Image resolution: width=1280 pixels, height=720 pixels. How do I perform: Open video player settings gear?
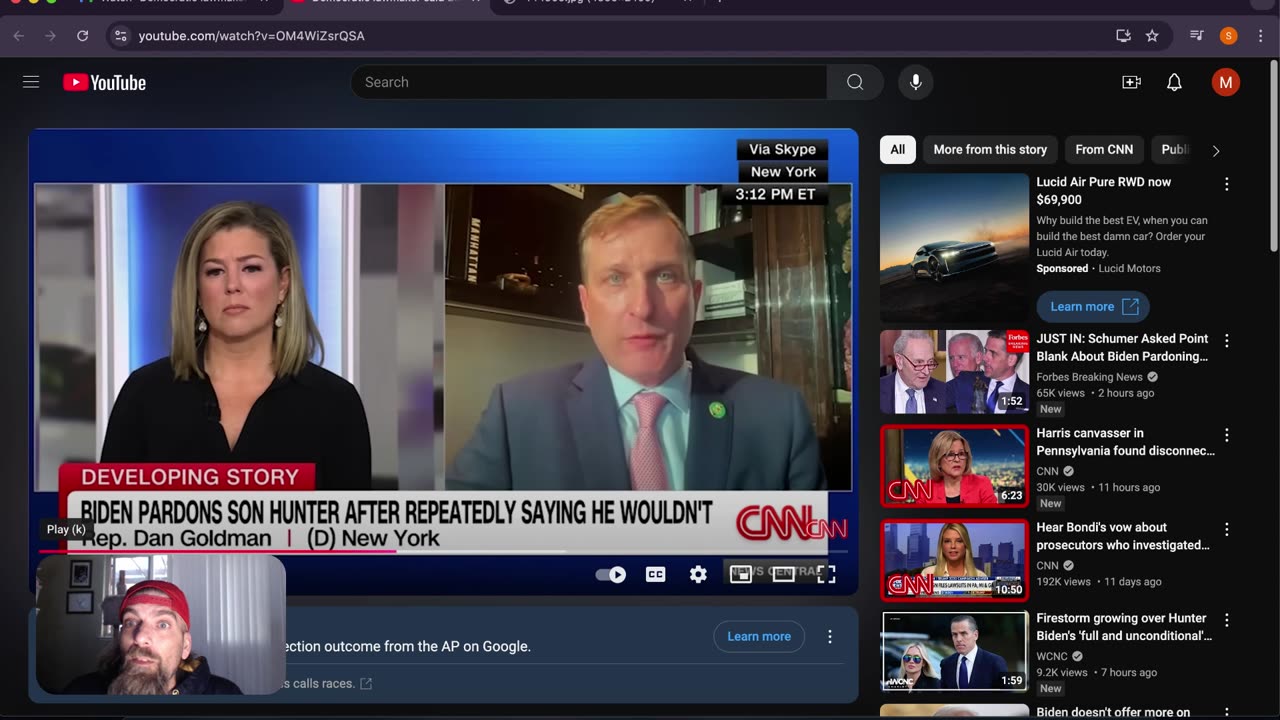point(698,574)
